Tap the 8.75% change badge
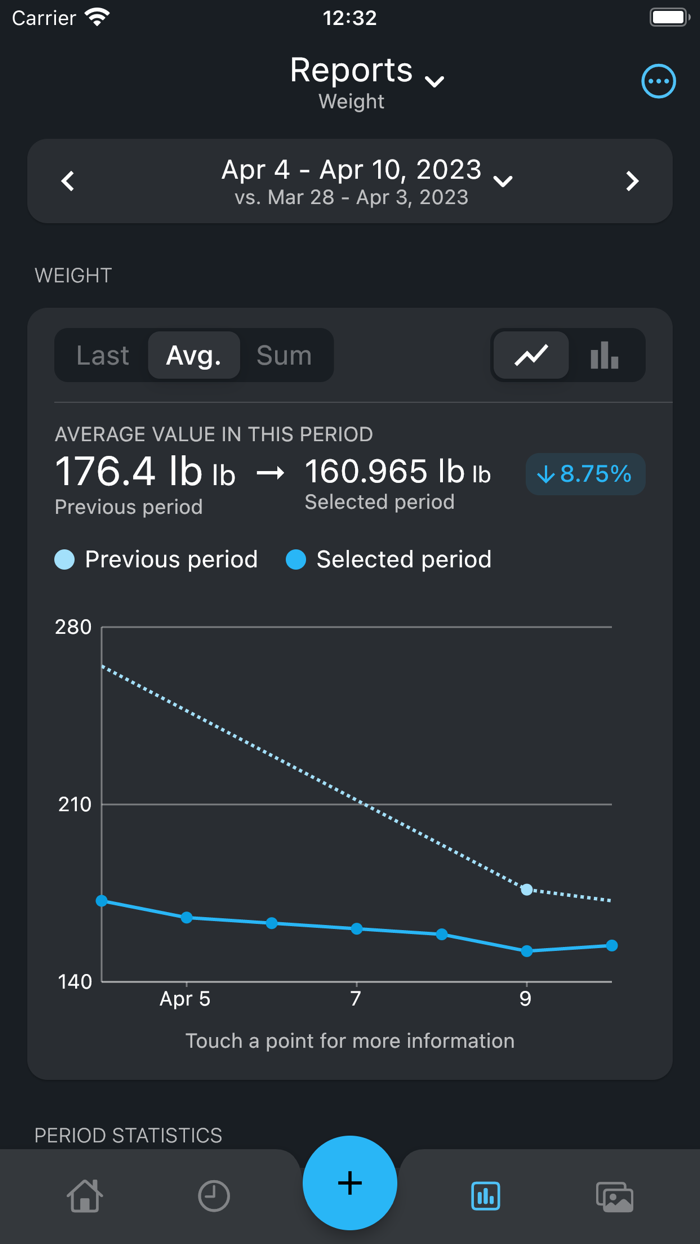This screenshot has height=1244, width=700. pyautogui.click(x=585, y=474)
